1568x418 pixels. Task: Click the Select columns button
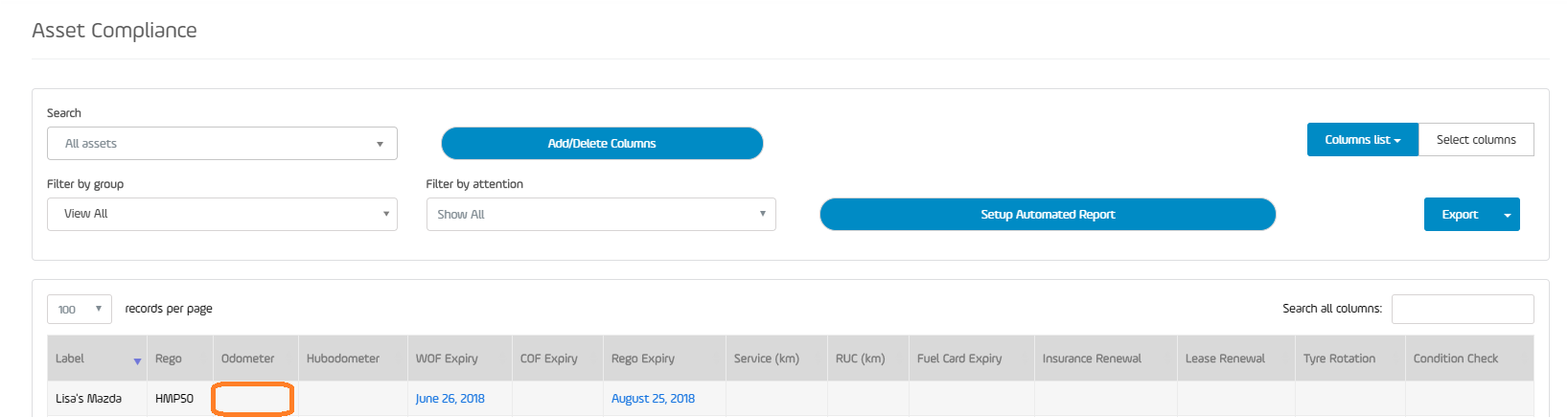pyautogui.click(x=1476, y=139)
